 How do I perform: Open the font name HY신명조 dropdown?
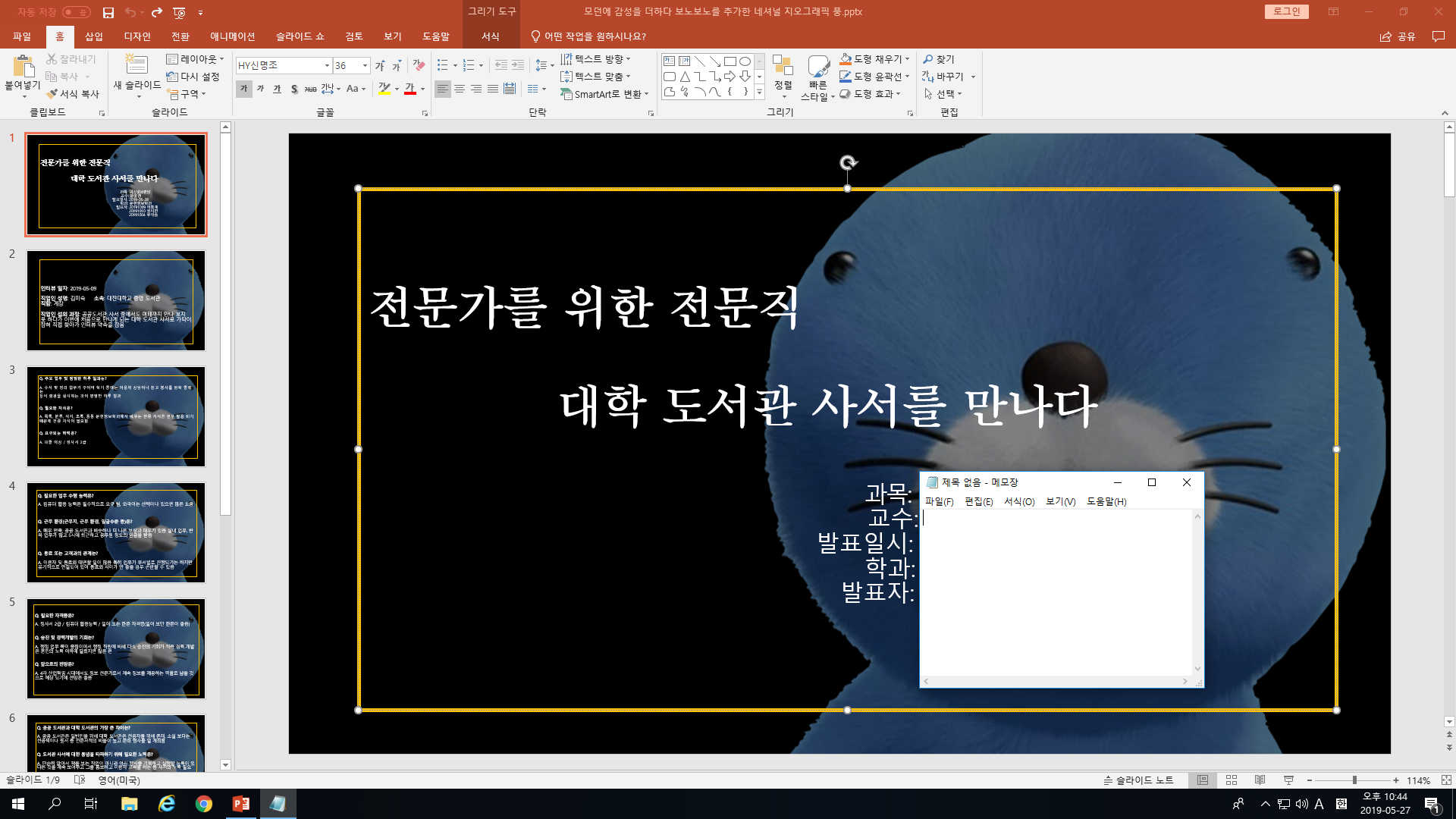327,66
